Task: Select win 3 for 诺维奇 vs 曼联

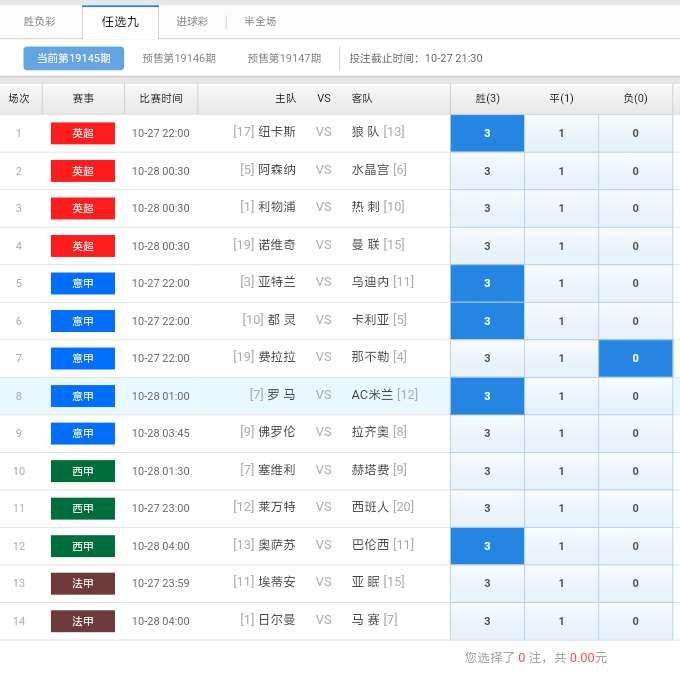Action: point(487,246)
